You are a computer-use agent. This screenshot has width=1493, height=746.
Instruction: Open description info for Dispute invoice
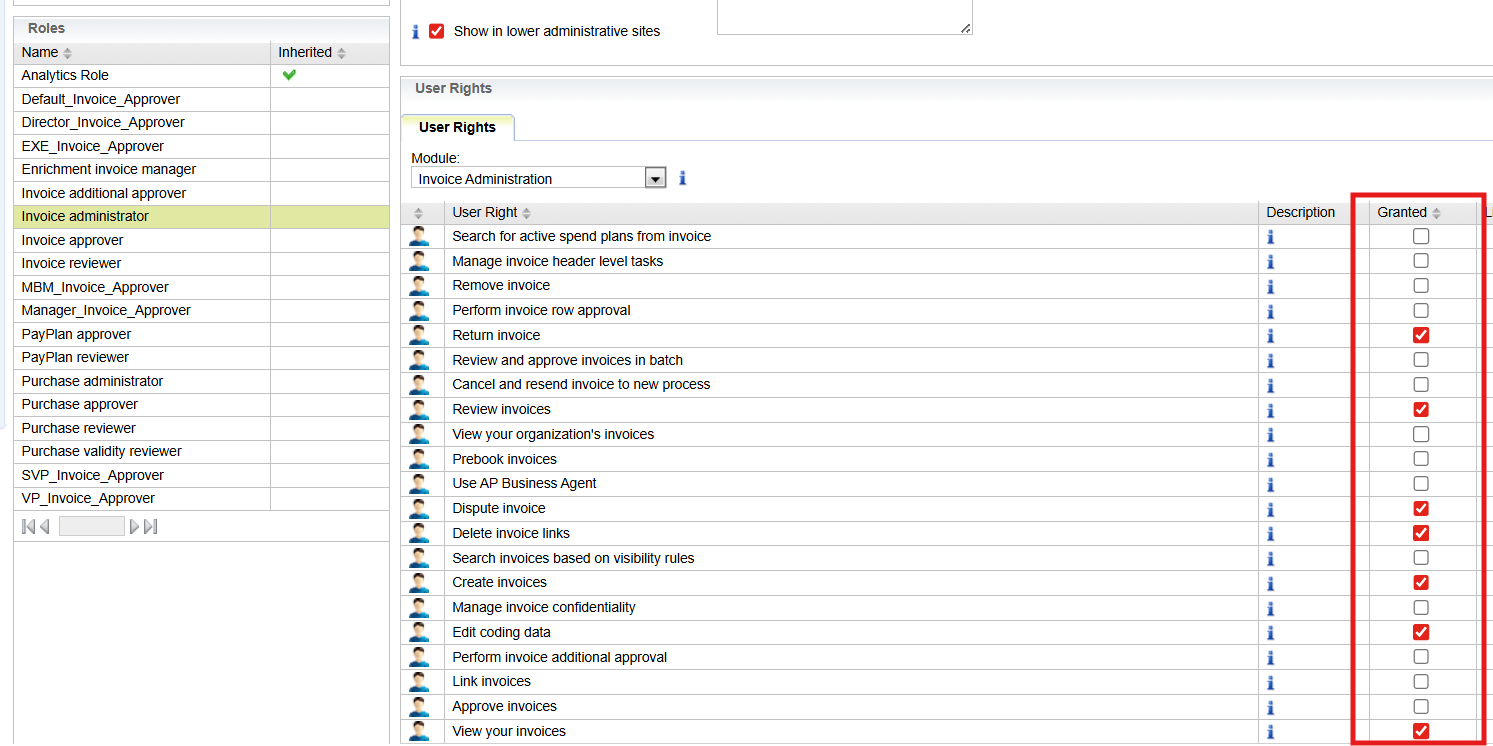coord(1271,508)
